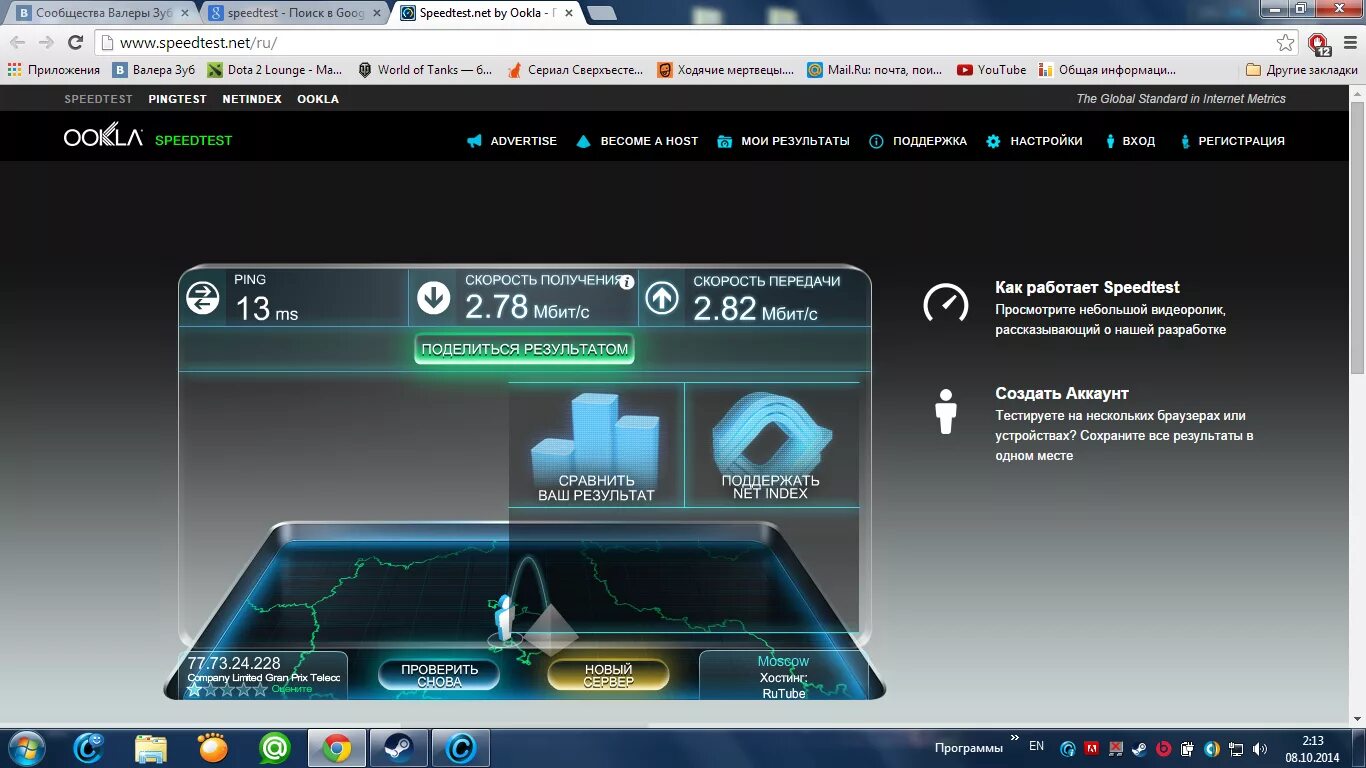Open ПОДДЕРЖКА support page
The image size is (1366, 768).
[x=918, y=141]
